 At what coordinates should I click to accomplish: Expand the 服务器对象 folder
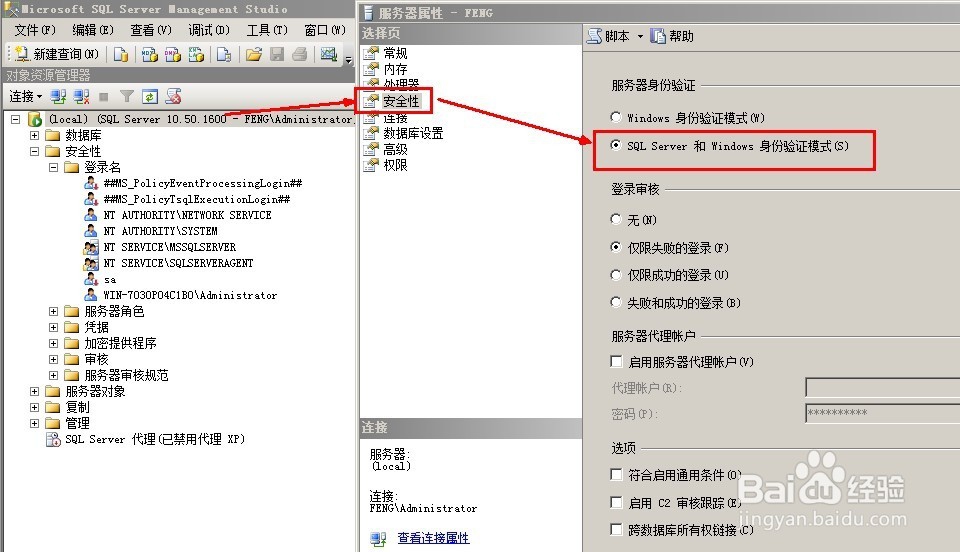[34, 391]
